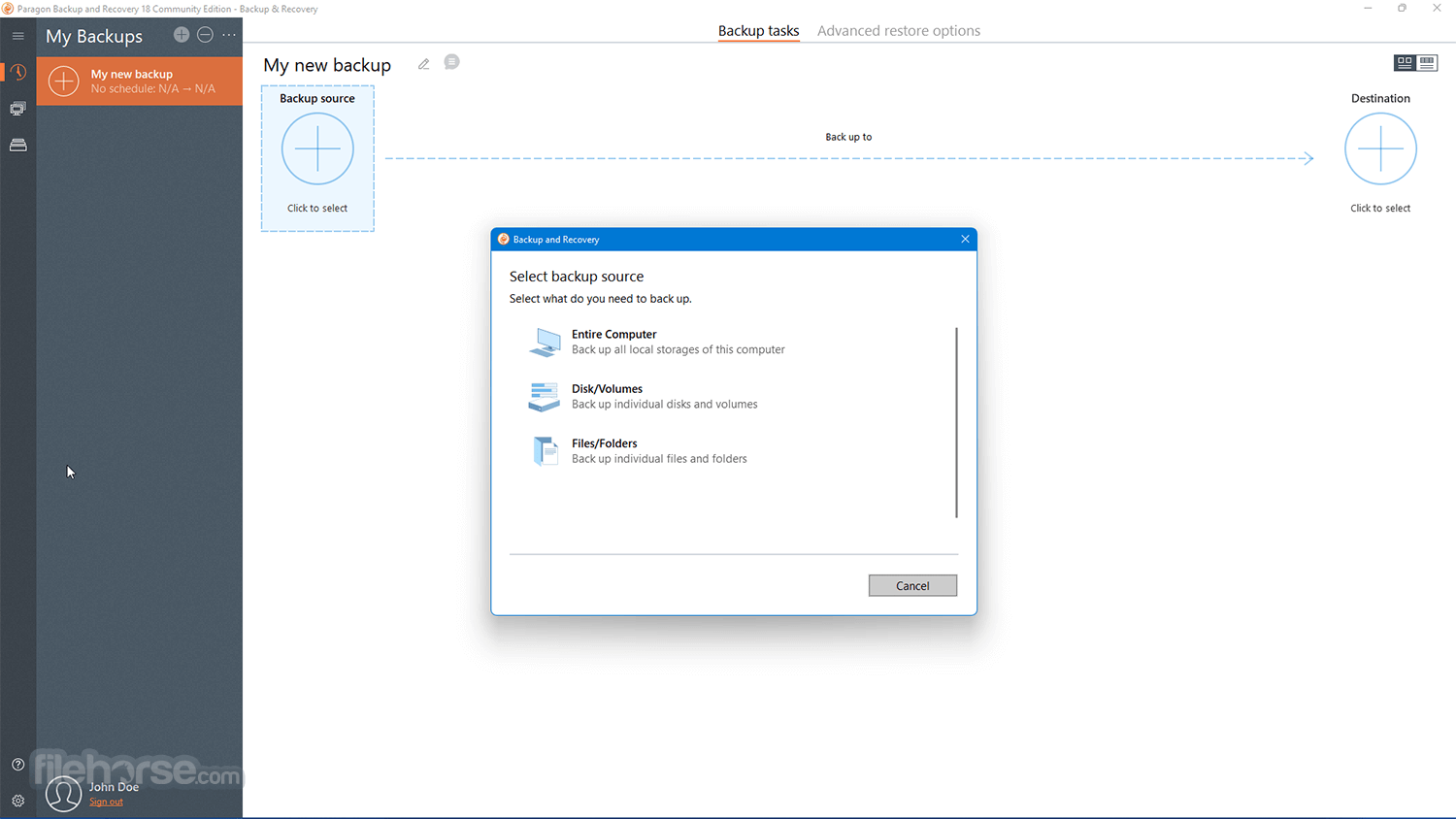Viewport: 1456px width, 819px height.
Task: Close the Paragon Backup and Recovery window
Action: pyautogui.click(x=1437, y=8)
